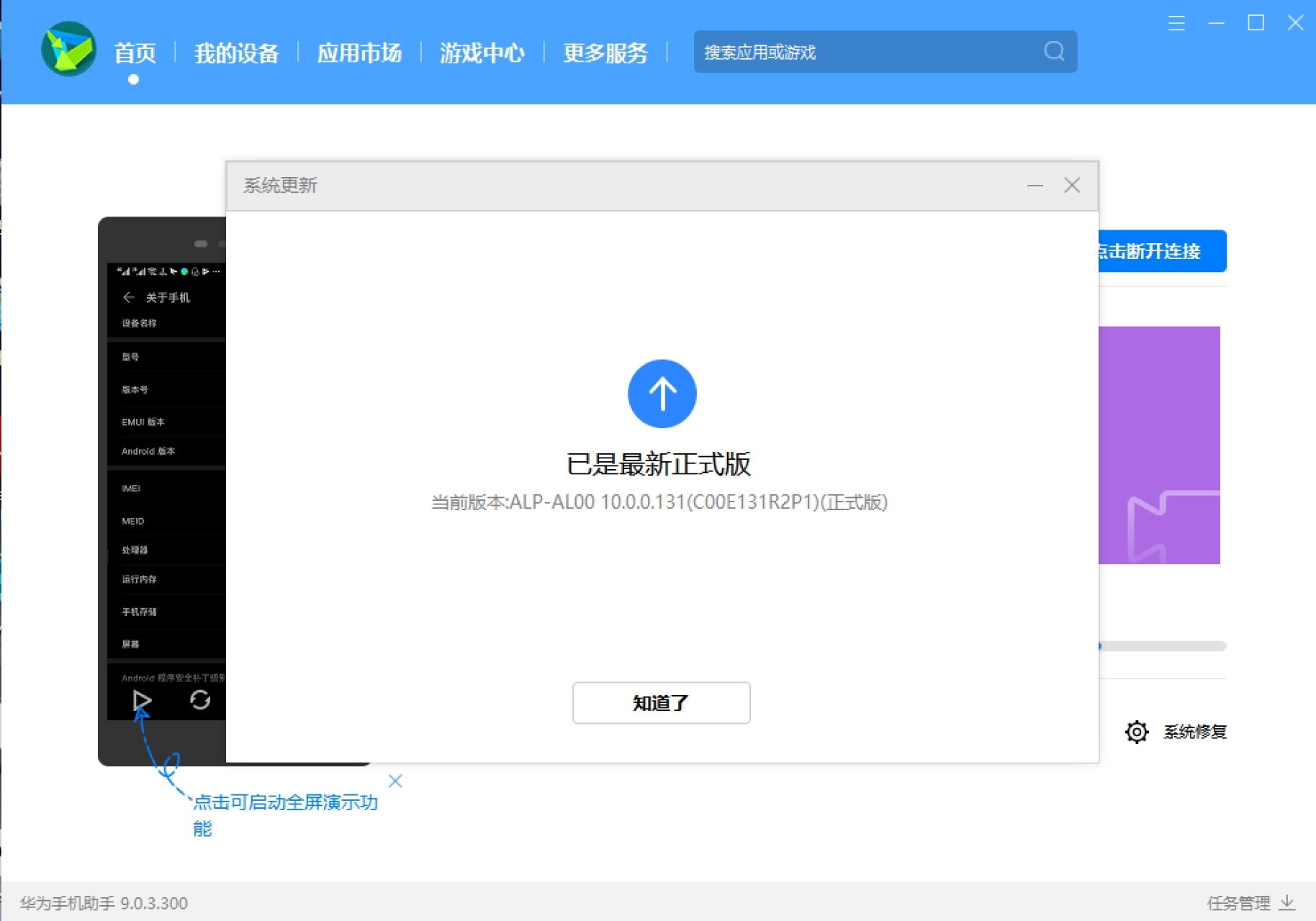Minimize the 系统更新 dialog
The image size is (1316, 921).
[x=1035, y=186]
